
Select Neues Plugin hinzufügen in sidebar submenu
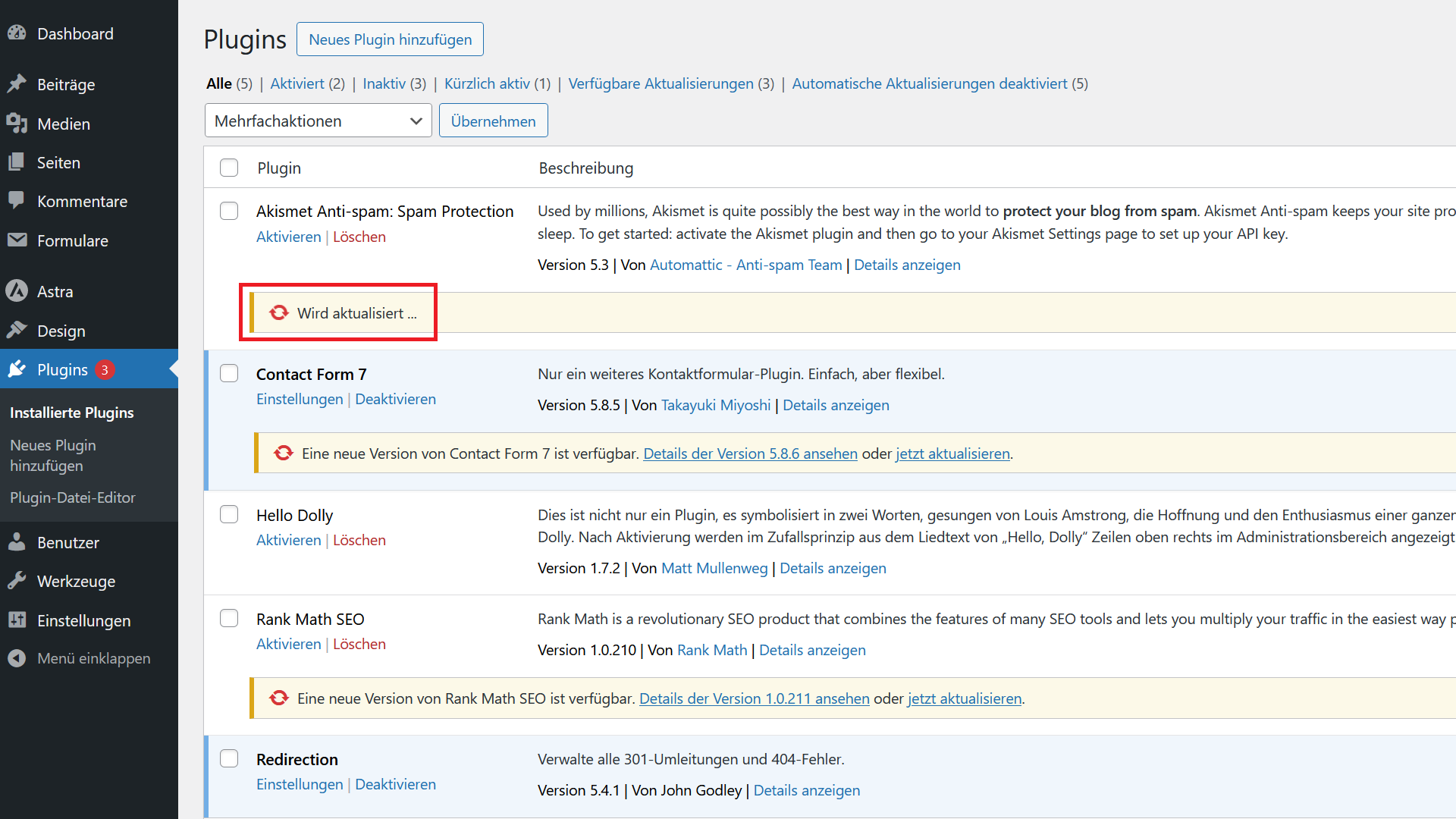point(53,455)
